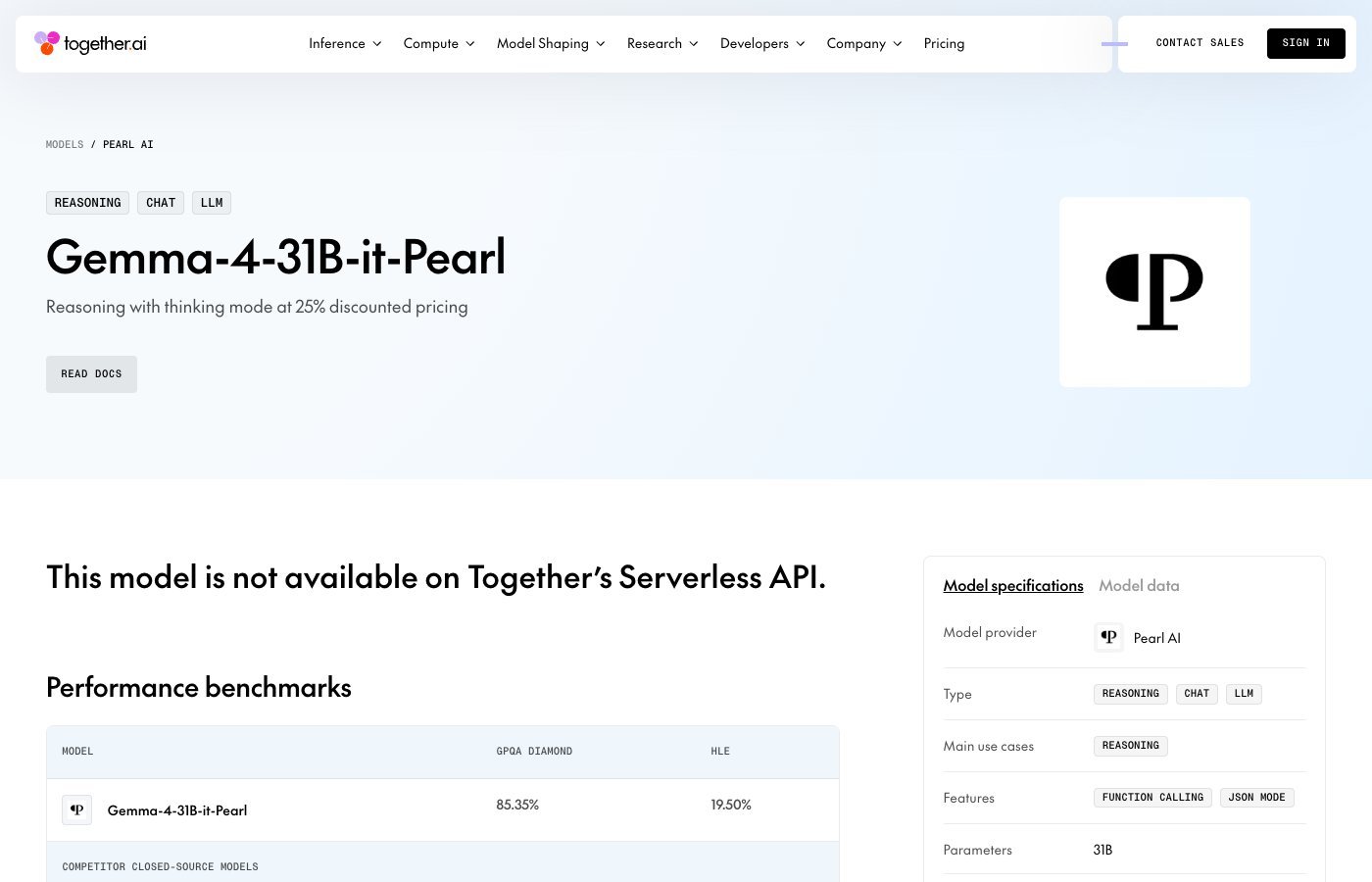Image resolution: width=1372 pixels, height=882 pixels.
Task: Click the REASONING tag above the model title
Action: click(x=87, y=203)
